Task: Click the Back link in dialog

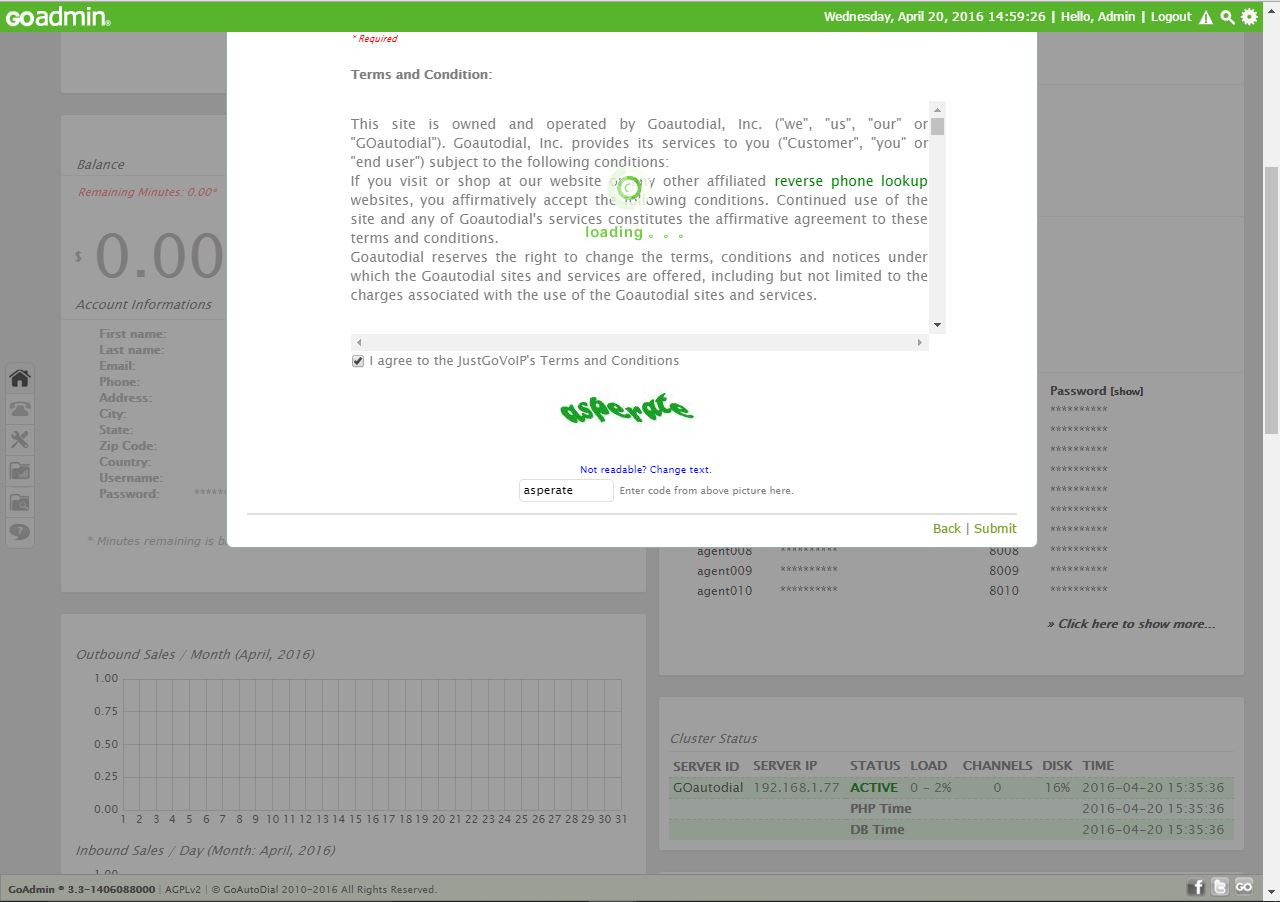Action: point(946,528)
